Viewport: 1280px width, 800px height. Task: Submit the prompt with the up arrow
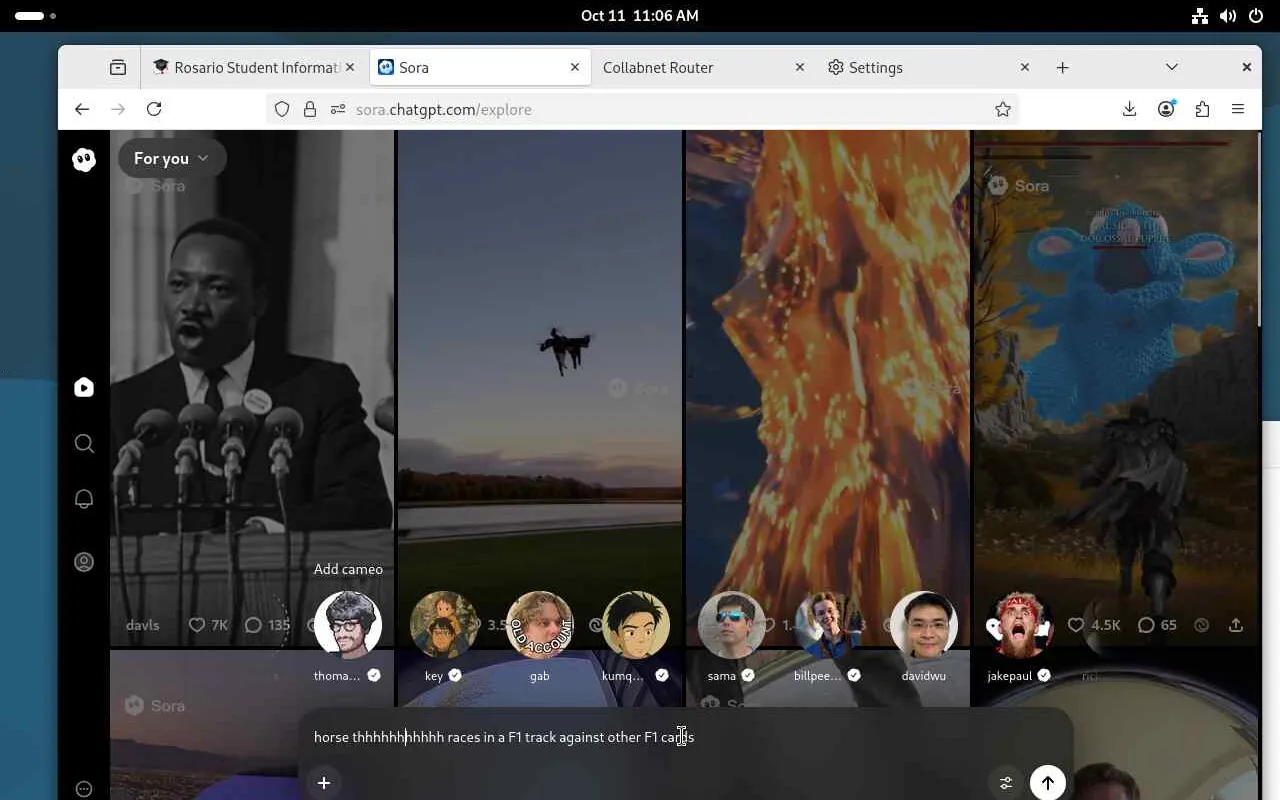[x=1048, y=783]
